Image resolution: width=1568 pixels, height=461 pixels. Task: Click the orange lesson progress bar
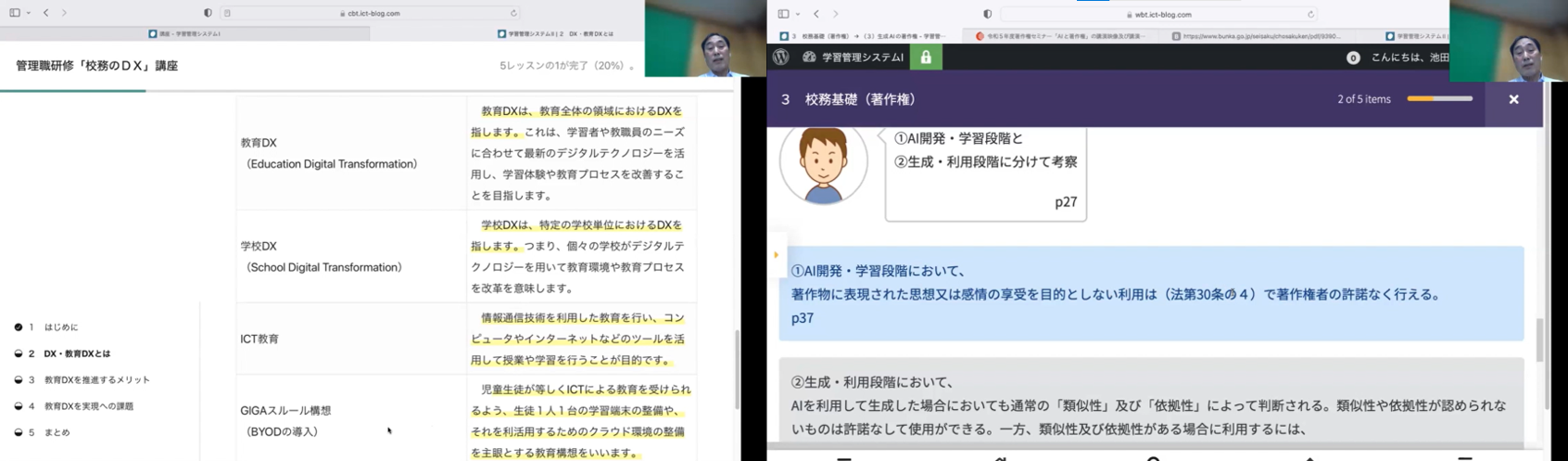point(1439,98)
